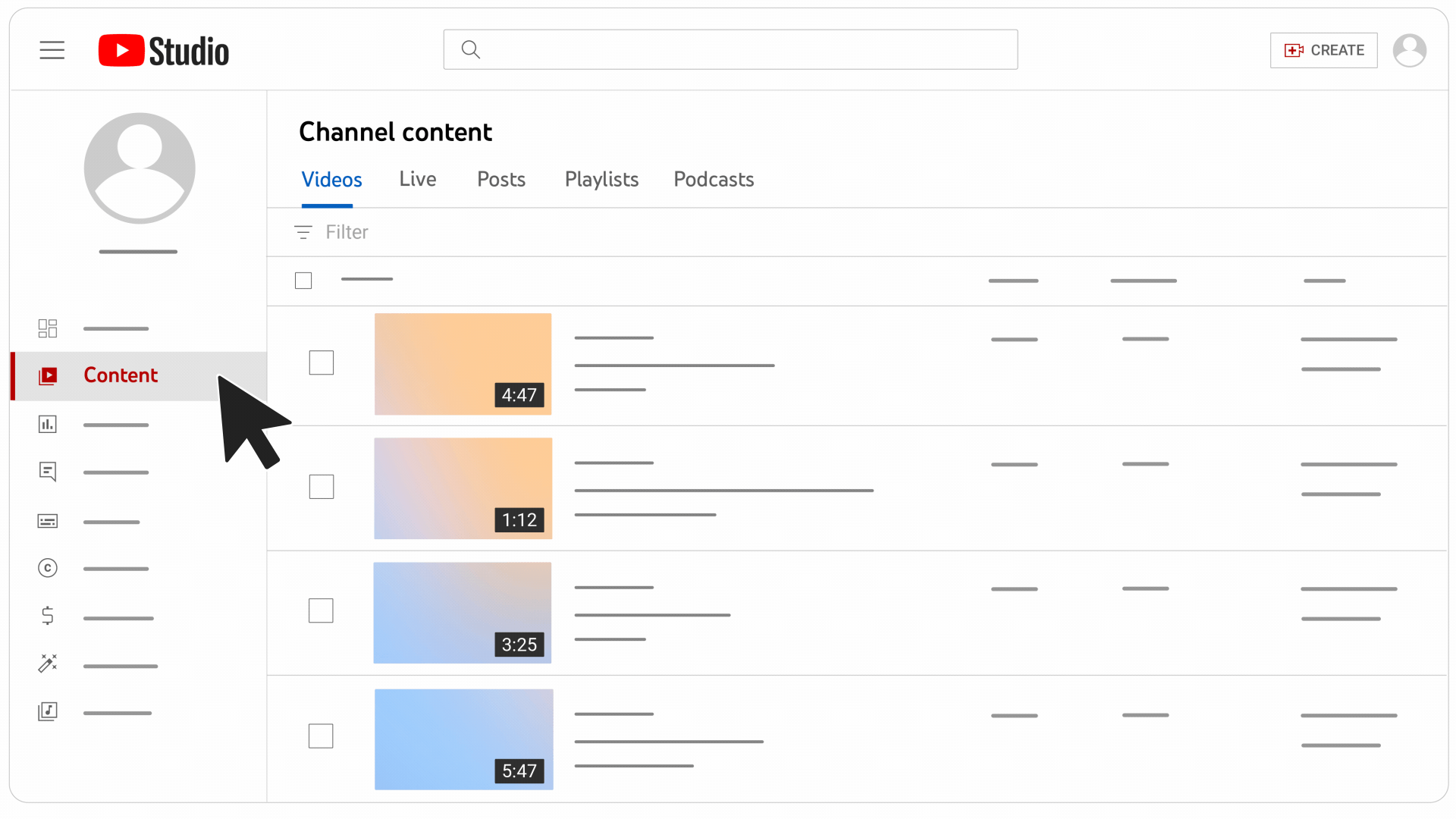Click the CREATE button
The height and width of the screenshot is (819, 1456).
[x=1323, y=49]
